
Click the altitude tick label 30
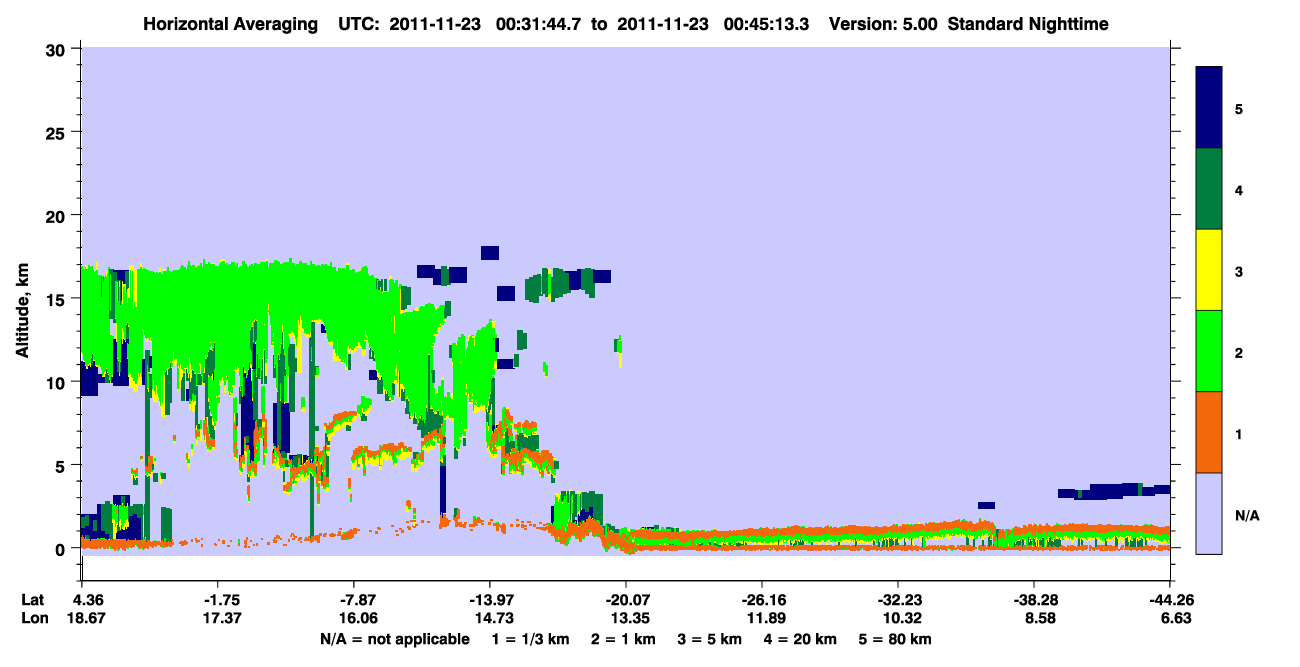click(x=57, y=49)
